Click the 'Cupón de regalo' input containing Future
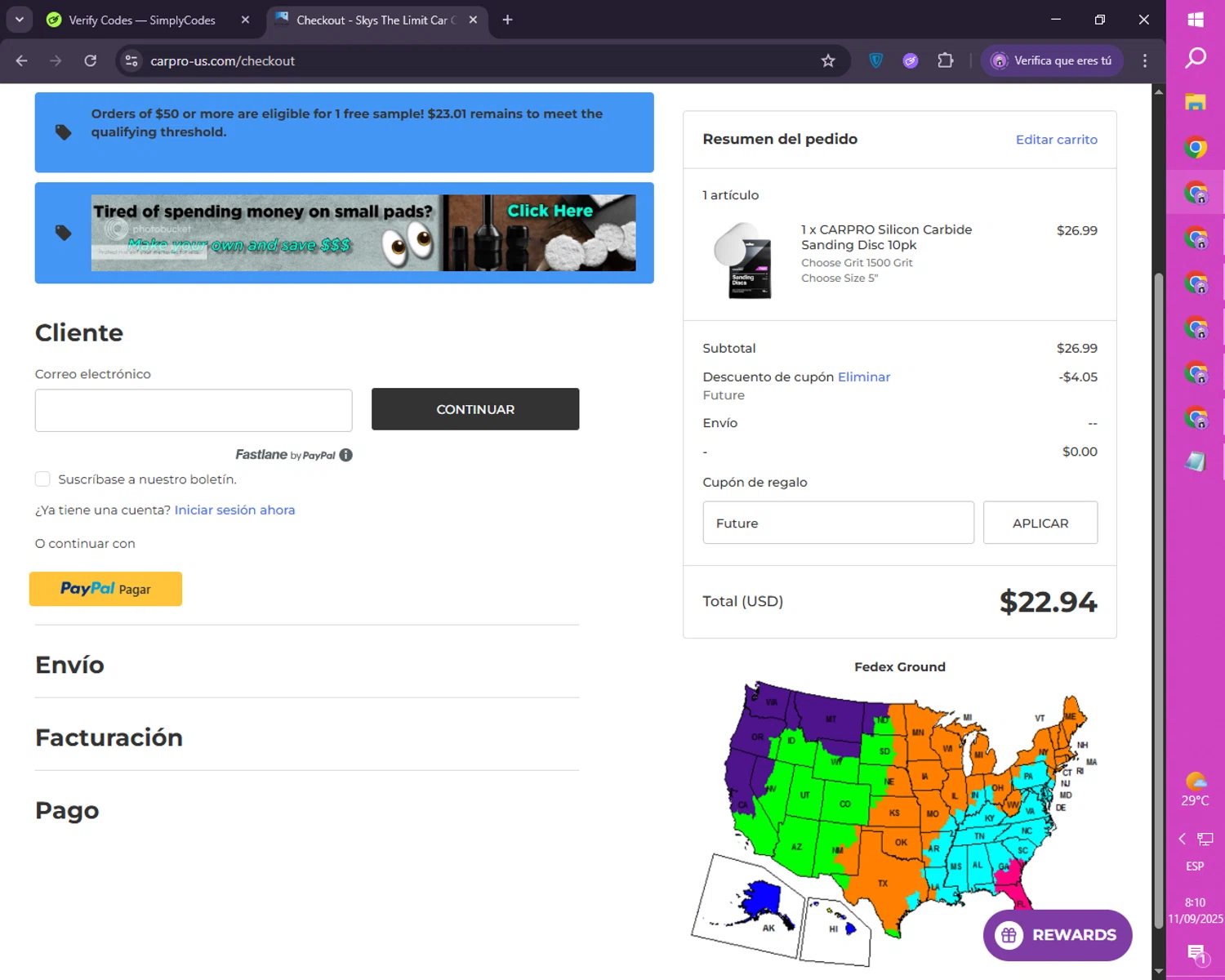The image size is (1225, 980). [838, 523]
